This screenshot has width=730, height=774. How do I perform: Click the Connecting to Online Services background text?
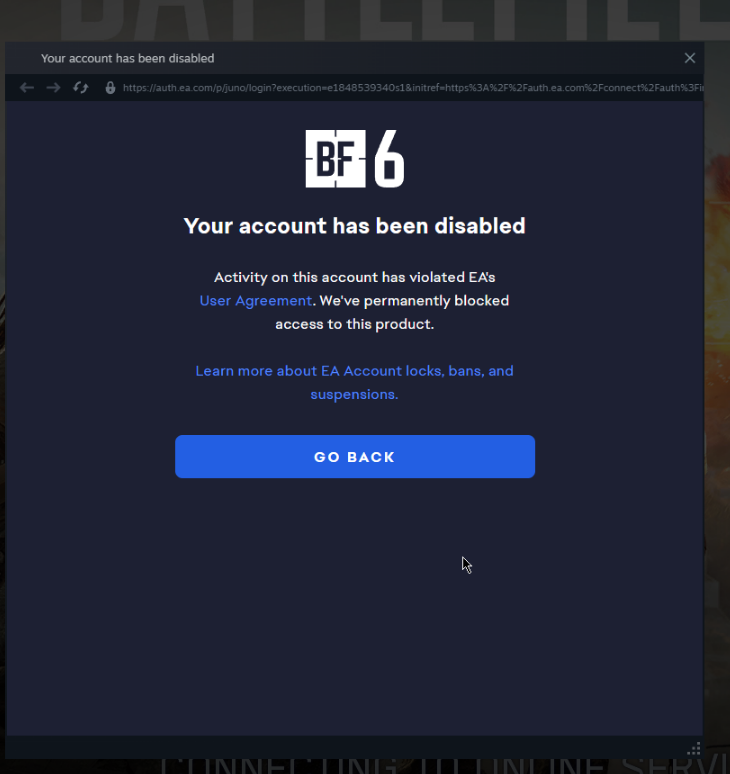tap(444, 767)
